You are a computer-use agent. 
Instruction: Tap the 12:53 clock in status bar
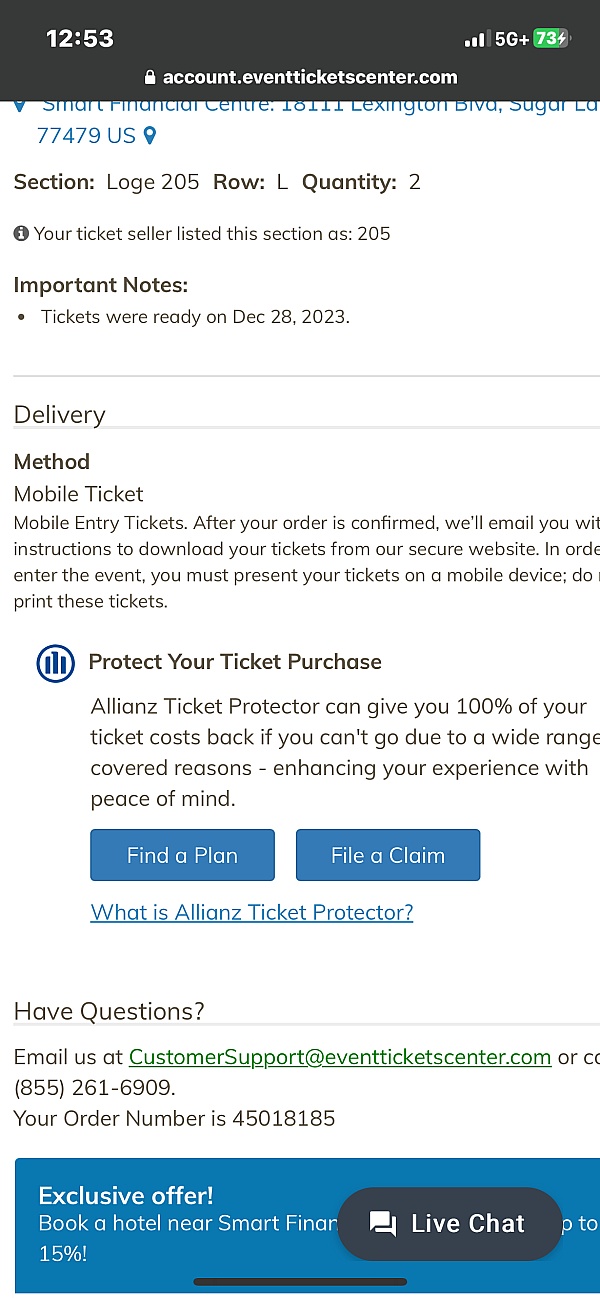click(80, 39)
